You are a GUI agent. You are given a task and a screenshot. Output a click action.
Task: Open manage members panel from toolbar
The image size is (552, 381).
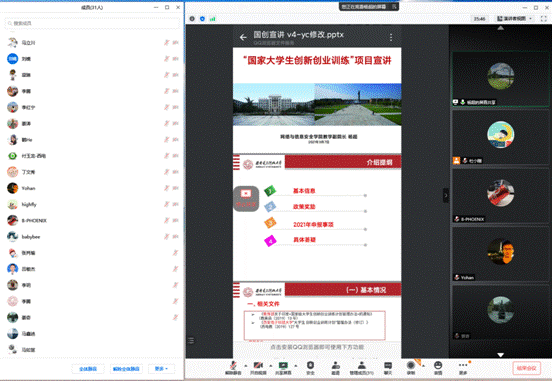(x=362, y=368)
